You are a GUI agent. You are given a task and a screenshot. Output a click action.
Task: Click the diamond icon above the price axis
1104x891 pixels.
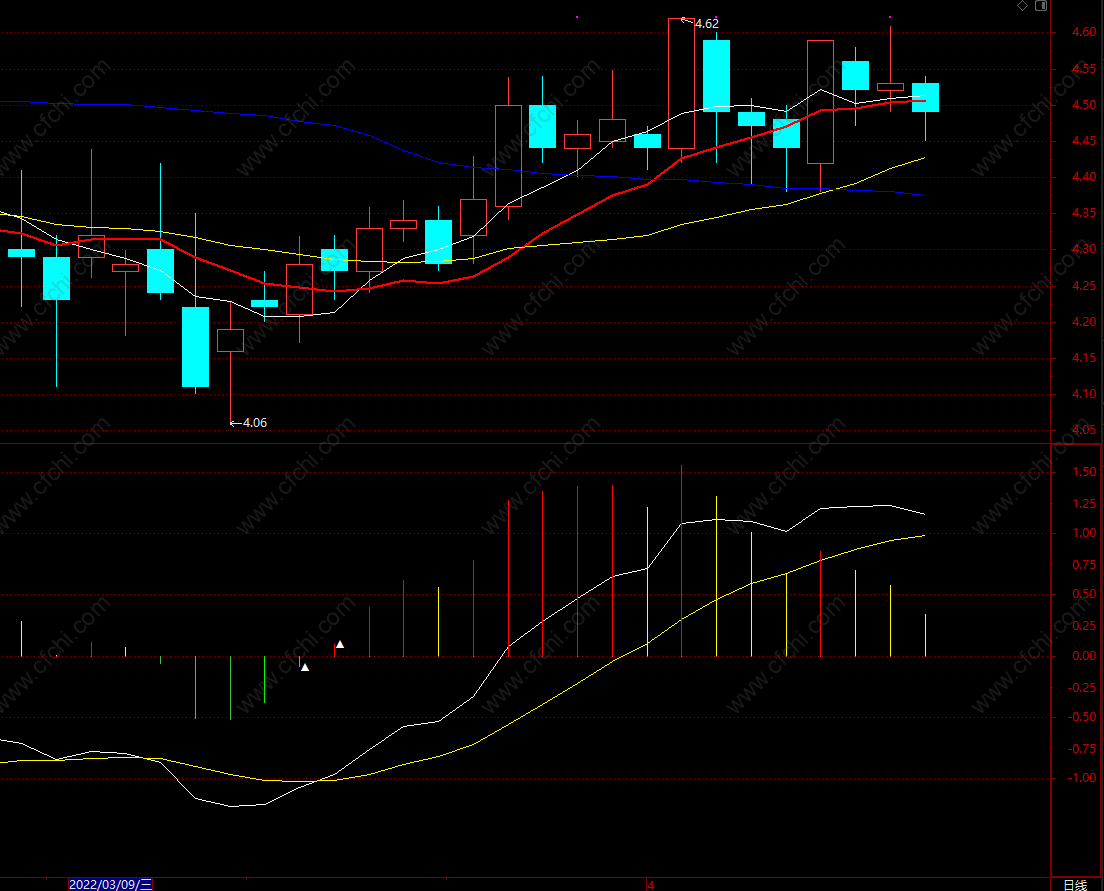click(x=1022, y=6)
